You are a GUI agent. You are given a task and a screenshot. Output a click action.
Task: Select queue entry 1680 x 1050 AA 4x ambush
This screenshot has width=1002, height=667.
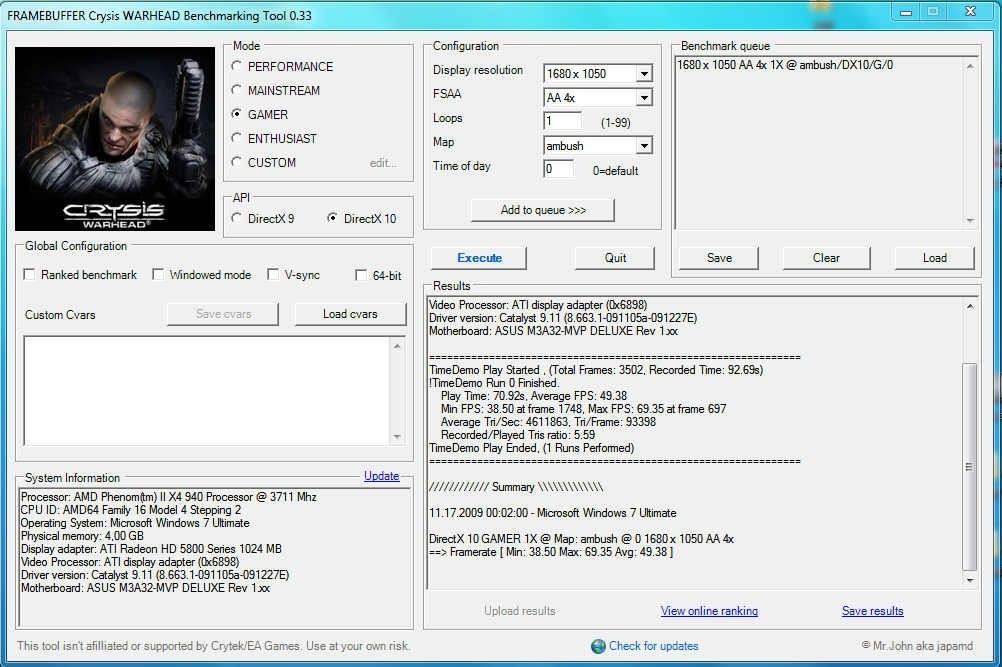click(785, 65)
